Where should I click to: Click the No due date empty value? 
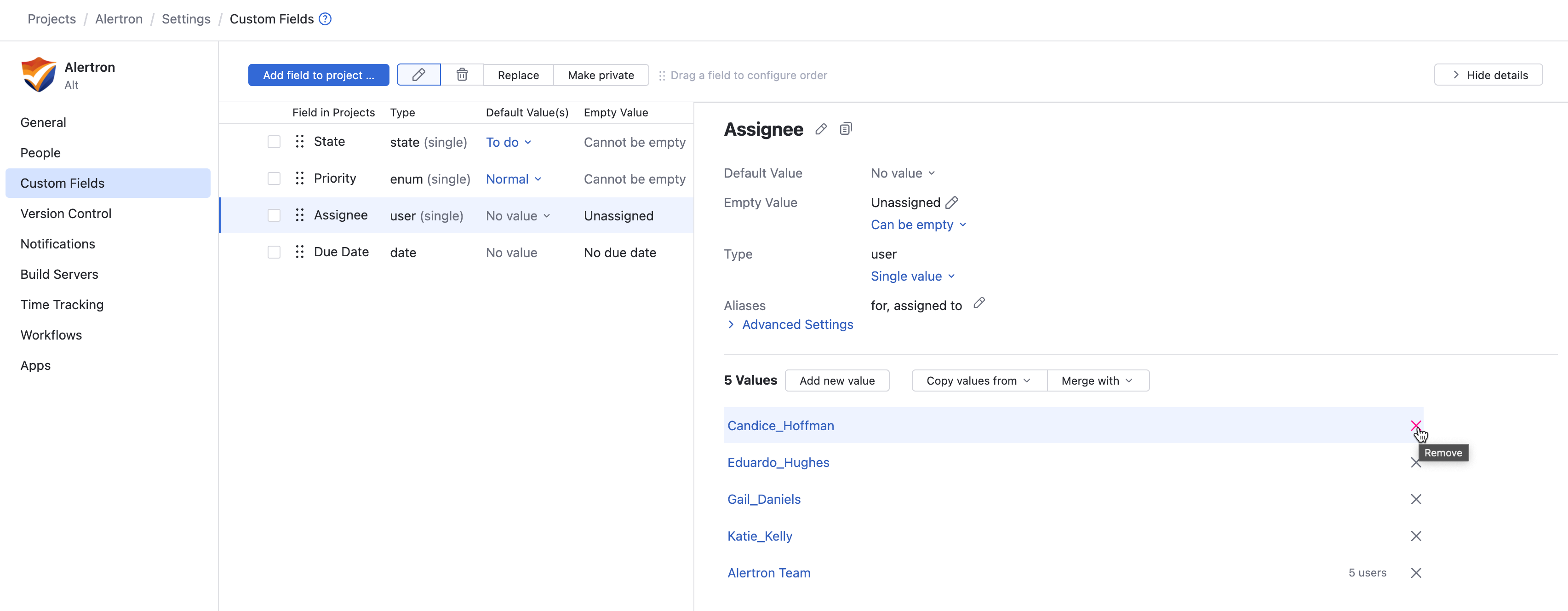[x=620, y=253]
